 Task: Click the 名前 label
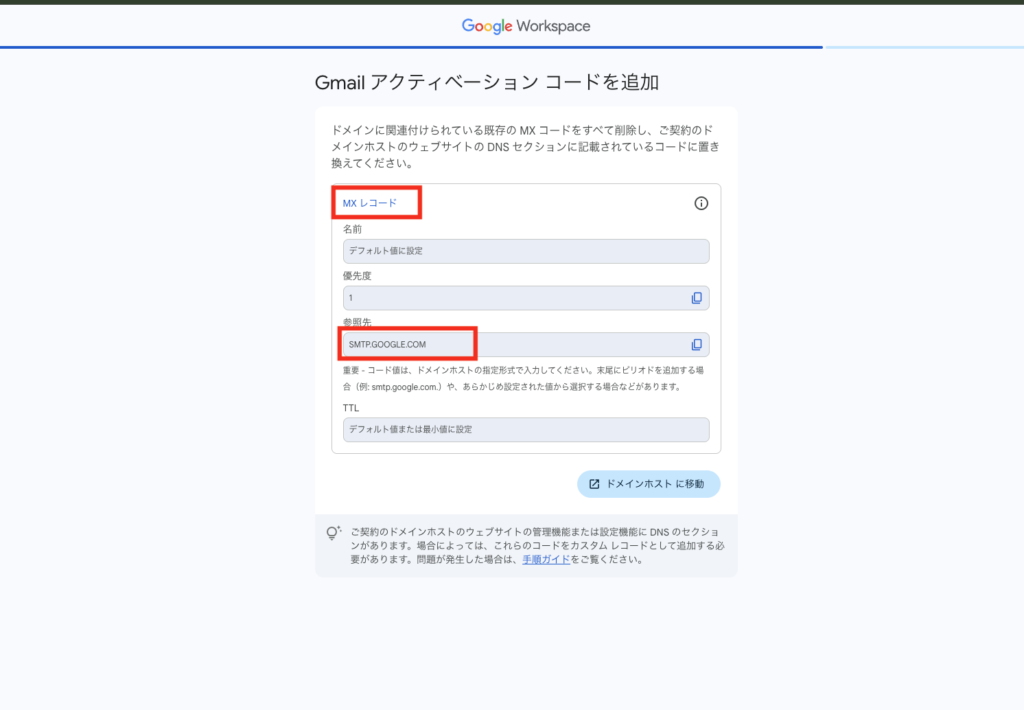tap(352, 229)
